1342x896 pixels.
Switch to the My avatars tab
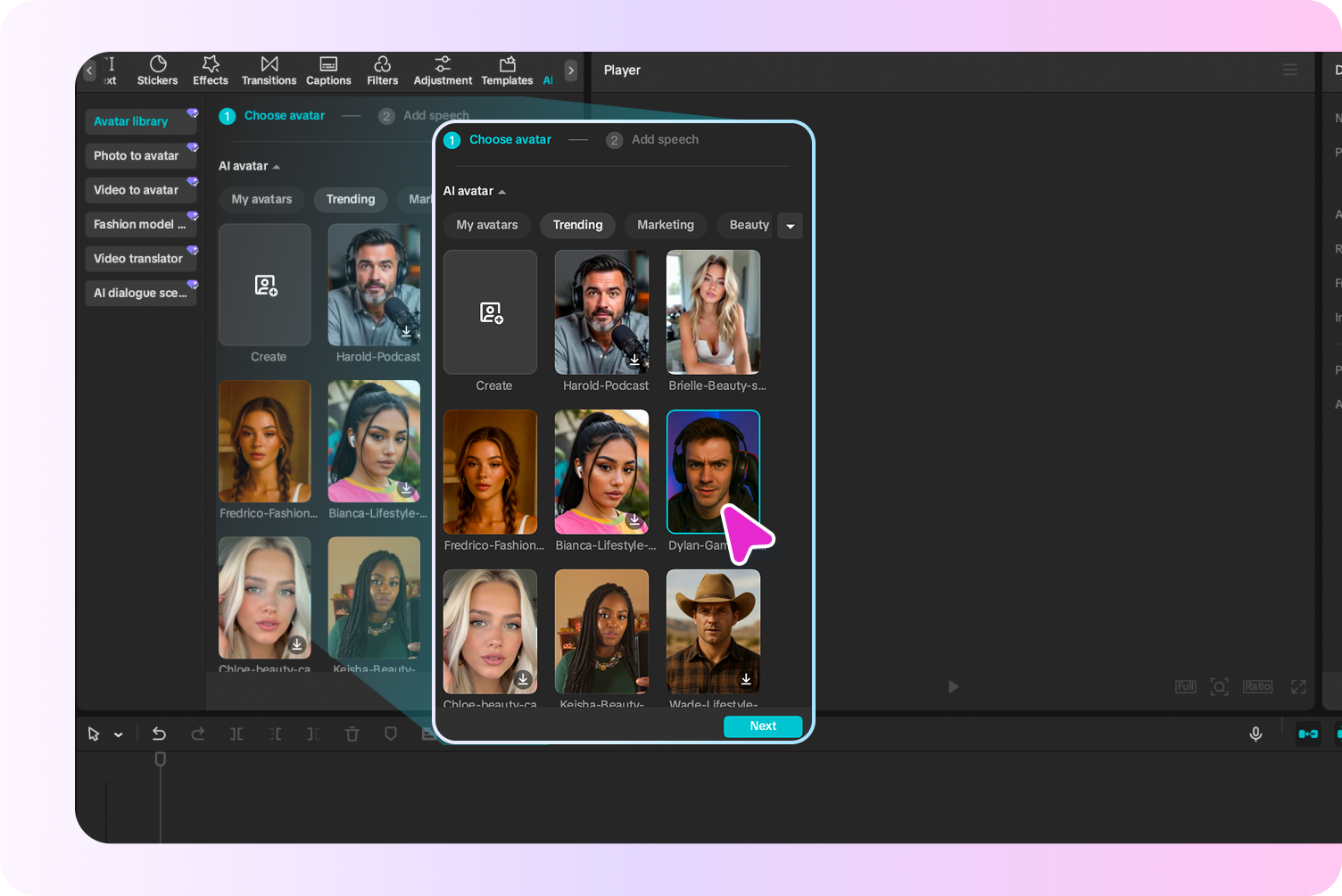point(486,225)
